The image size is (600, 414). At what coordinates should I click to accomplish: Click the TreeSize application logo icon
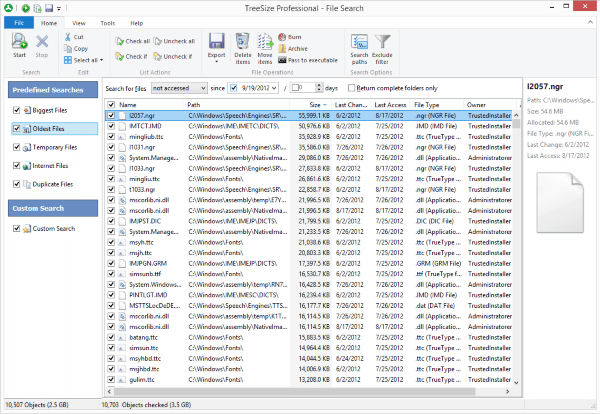pos(8,8)
